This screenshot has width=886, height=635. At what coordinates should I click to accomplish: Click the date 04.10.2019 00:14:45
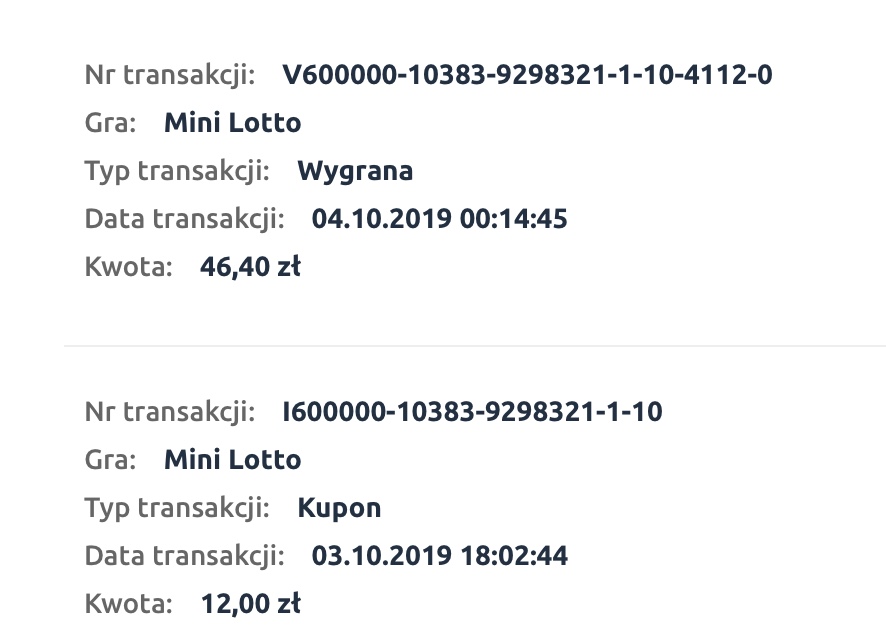(440, 219)
